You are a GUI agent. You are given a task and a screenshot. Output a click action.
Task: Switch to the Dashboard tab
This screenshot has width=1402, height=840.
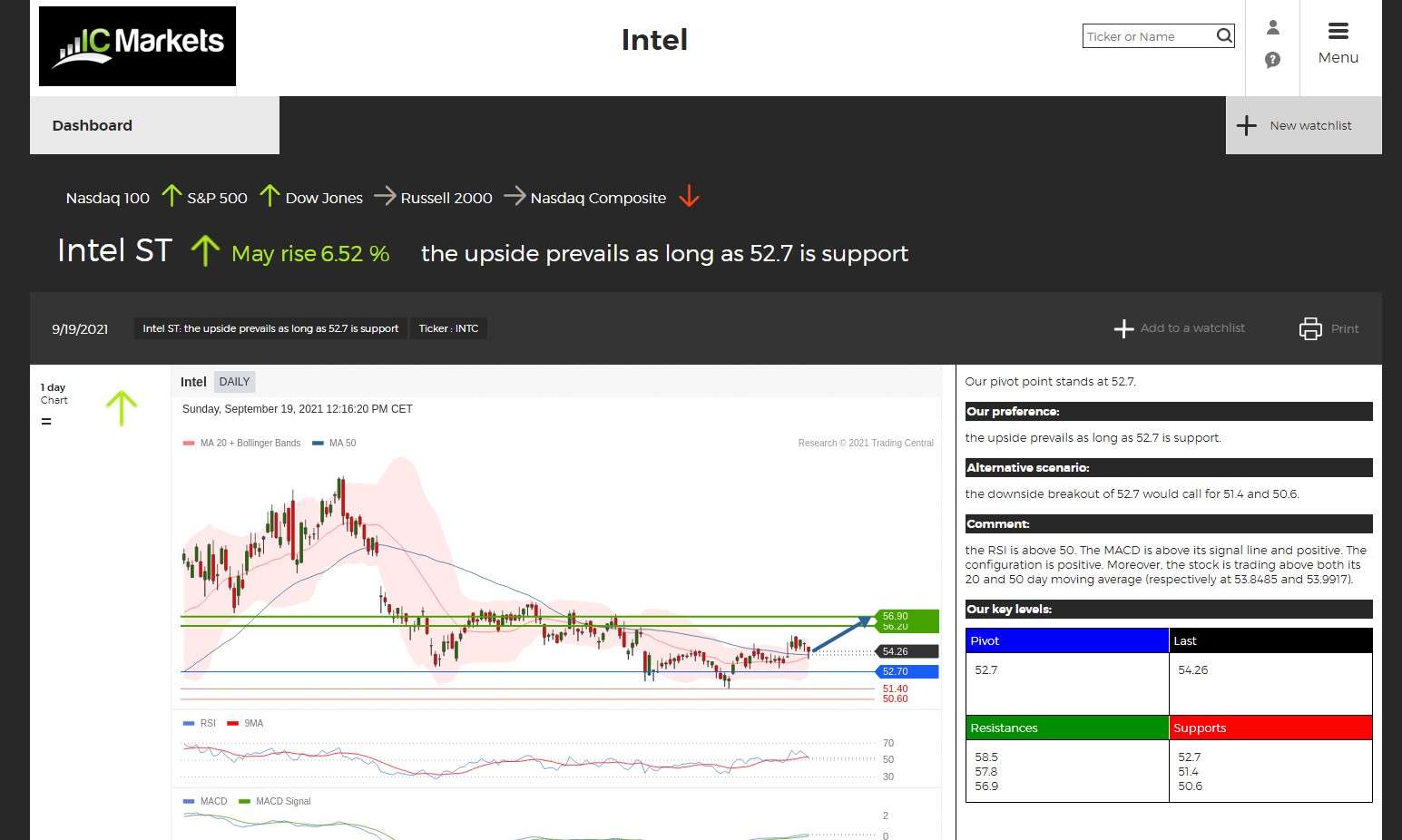(154, 125)
